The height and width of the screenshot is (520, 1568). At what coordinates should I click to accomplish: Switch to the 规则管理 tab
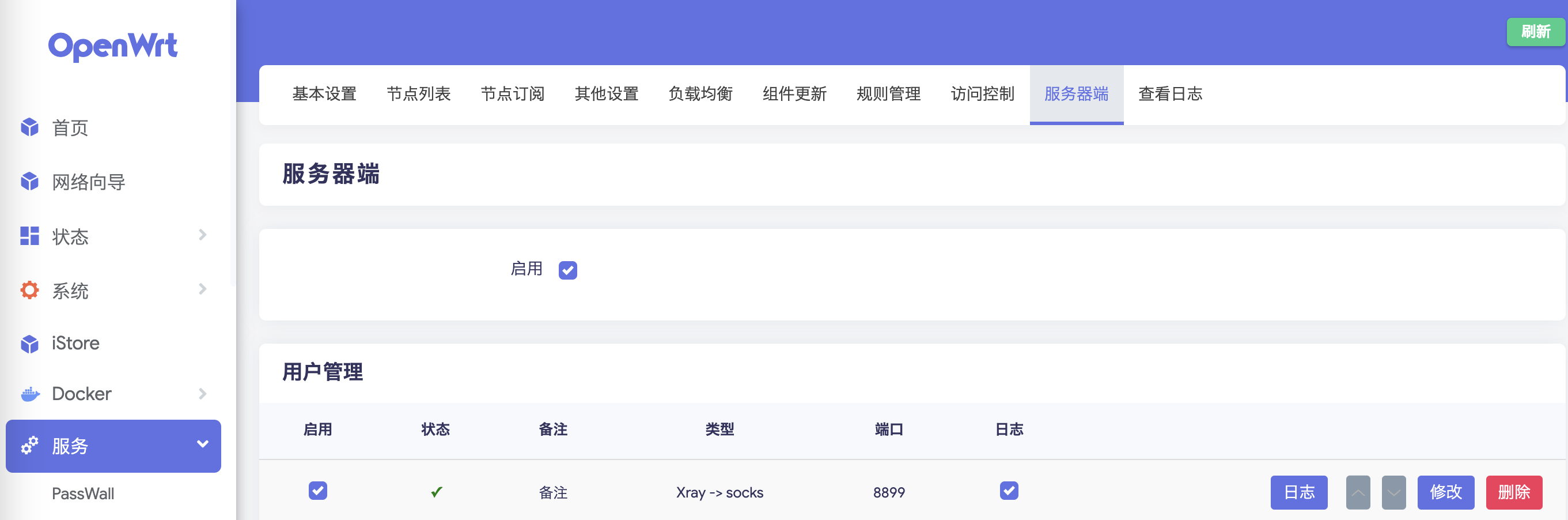point(889,94)
